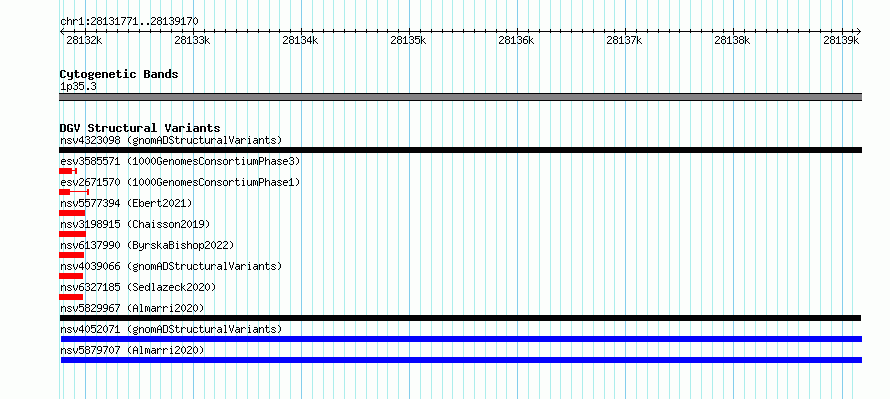Click the black bar under nsv5829967
890x399 pixels.
tap(460, 318)
